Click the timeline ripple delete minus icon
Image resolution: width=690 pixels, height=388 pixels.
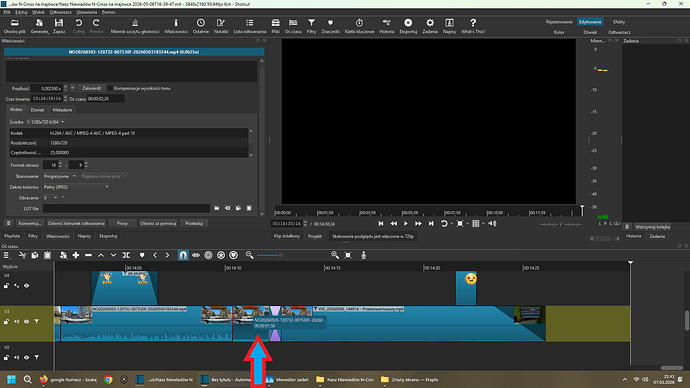click(x=88, y=255)
